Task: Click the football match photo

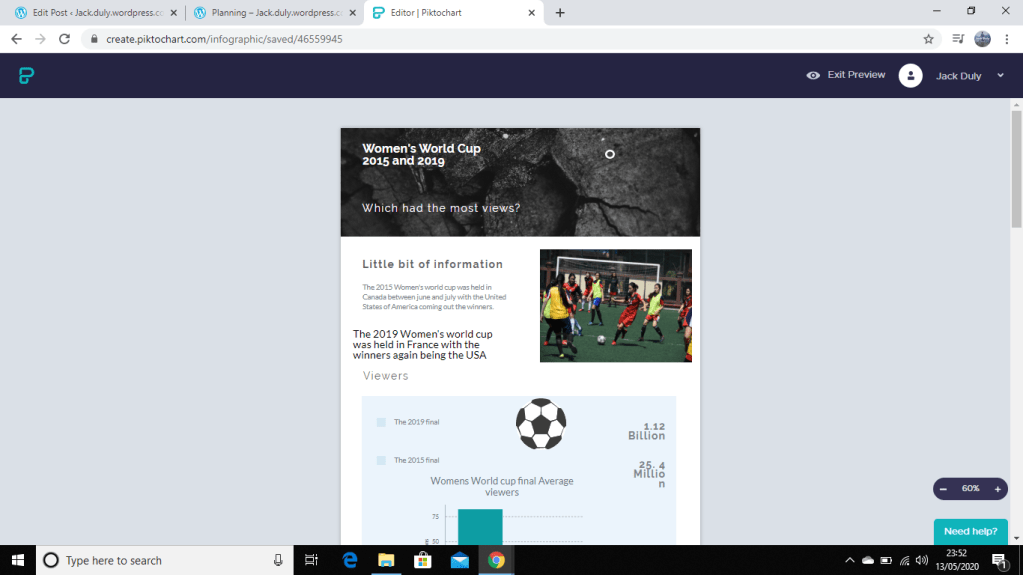Action: pyautogui.click(x=615, y=305)
